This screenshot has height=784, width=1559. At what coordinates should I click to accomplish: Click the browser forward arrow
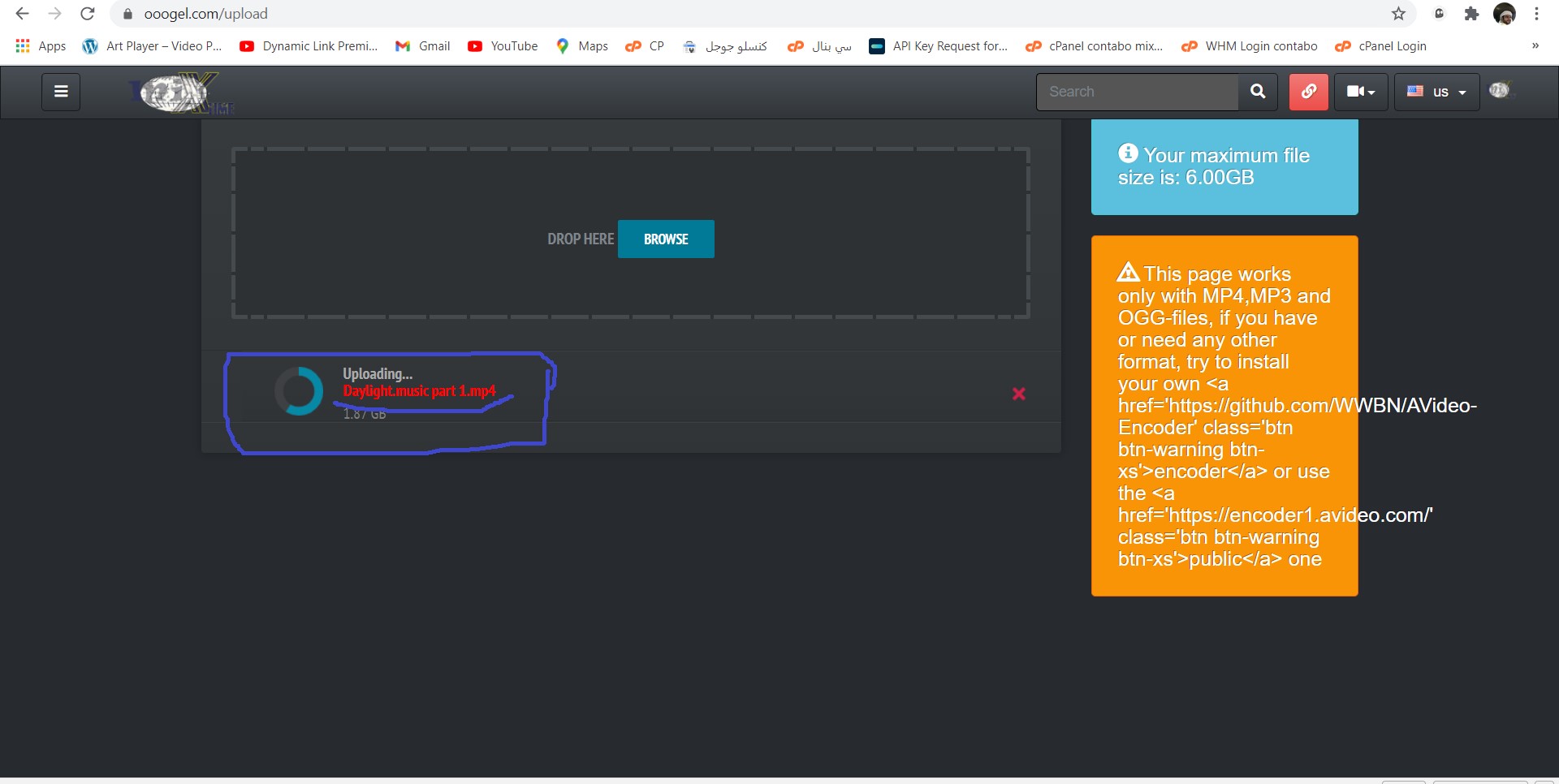54,14
